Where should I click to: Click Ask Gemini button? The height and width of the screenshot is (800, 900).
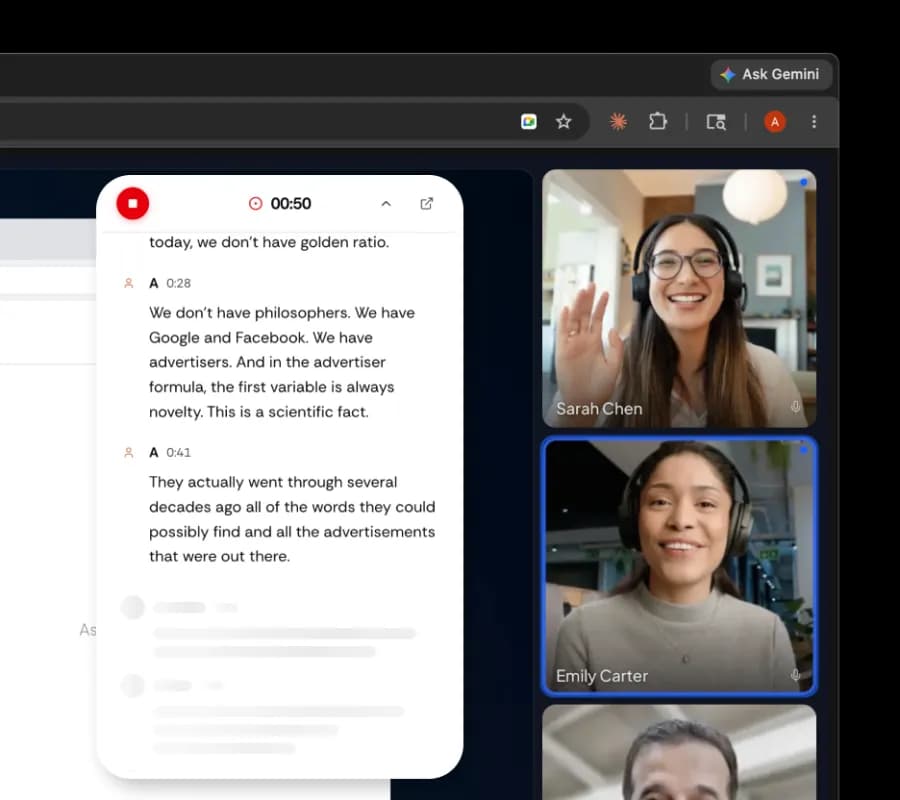(x=771, y=75)
